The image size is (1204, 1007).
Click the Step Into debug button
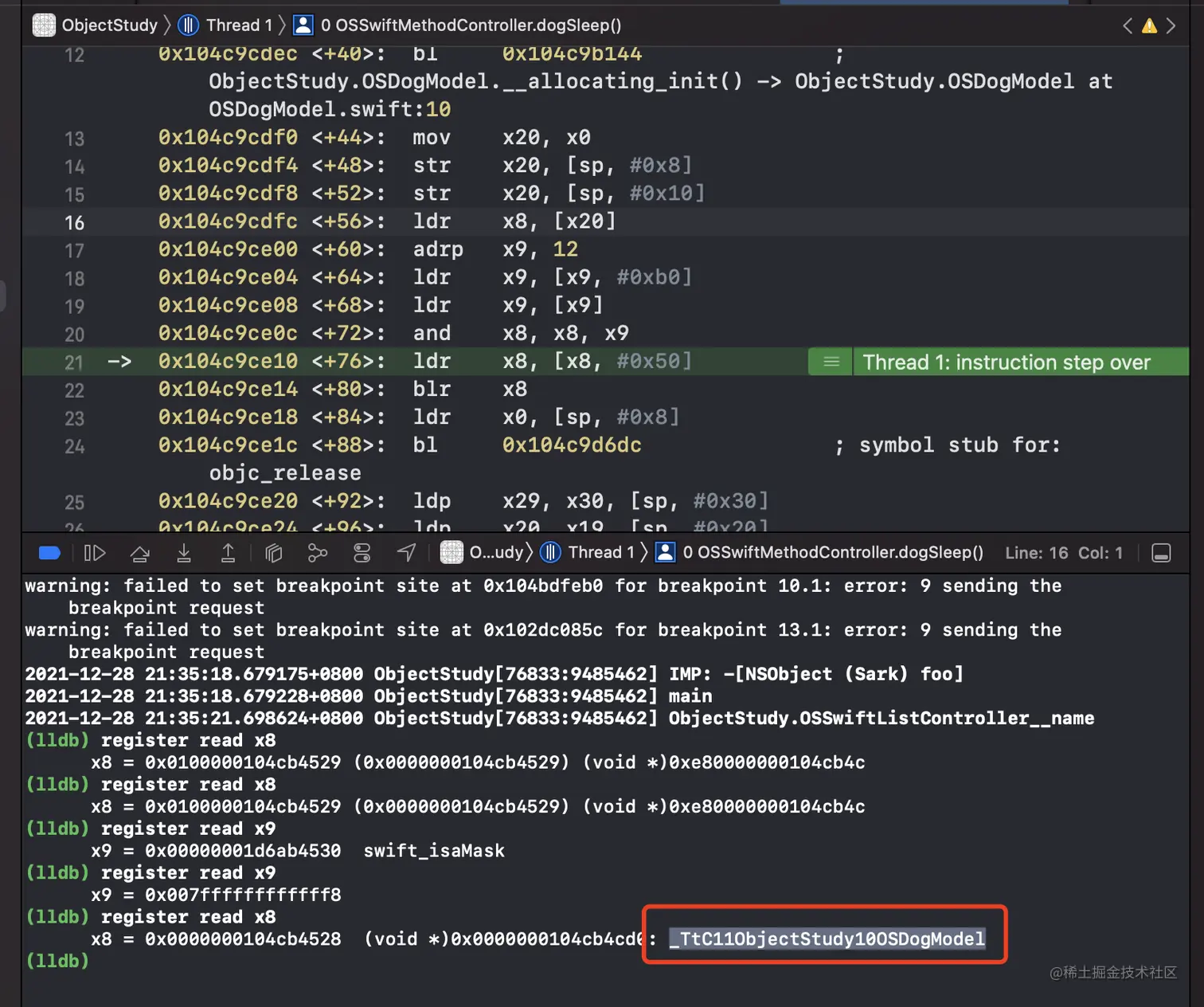click(x=184, y=553)
